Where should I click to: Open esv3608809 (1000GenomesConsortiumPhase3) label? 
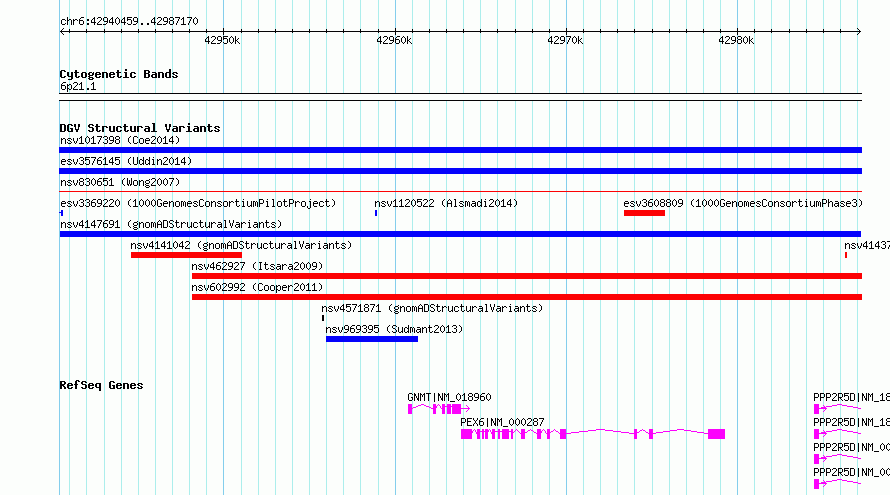(x=743, y=203)
